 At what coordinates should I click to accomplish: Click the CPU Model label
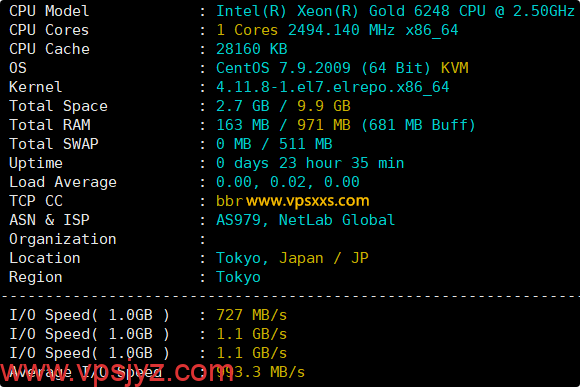click(x=49, y=11)
